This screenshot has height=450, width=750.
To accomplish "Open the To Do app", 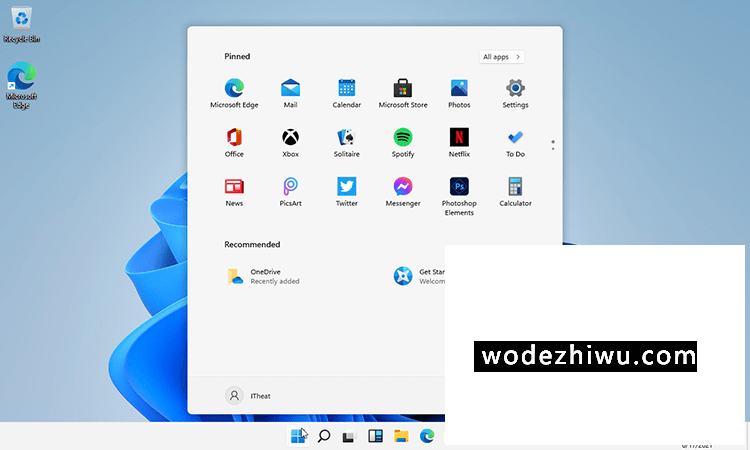I will 515,143.
